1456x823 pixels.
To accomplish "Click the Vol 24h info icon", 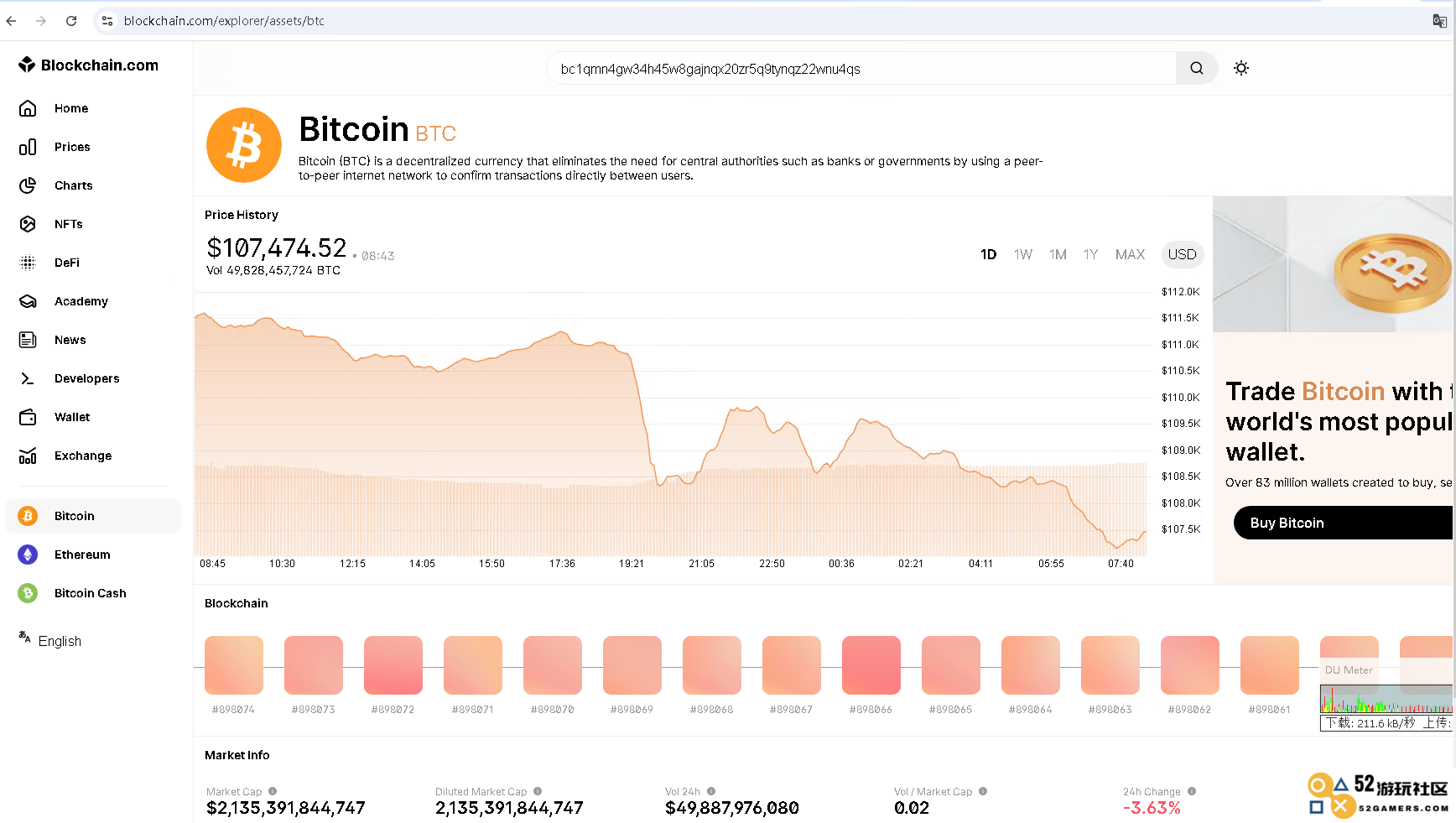I will [711, 791].
